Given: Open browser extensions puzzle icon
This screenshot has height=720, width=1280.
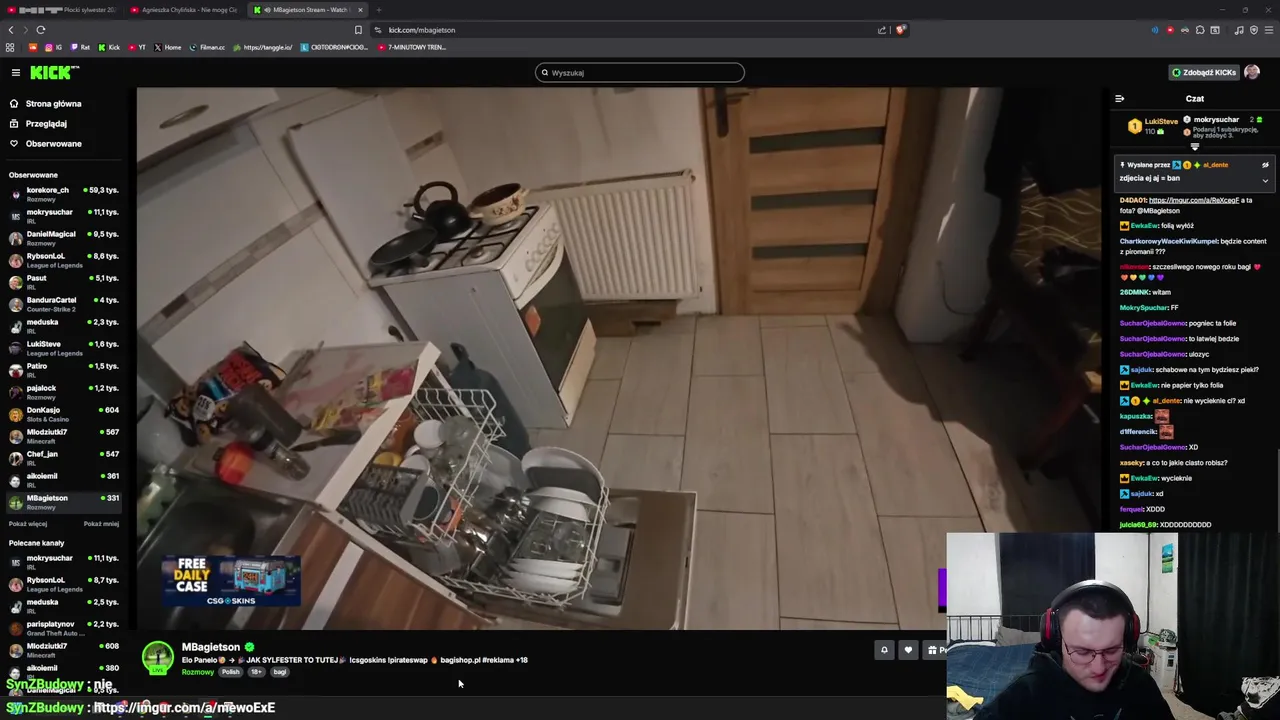Looking at the screenshot, I should point(1200,30).
